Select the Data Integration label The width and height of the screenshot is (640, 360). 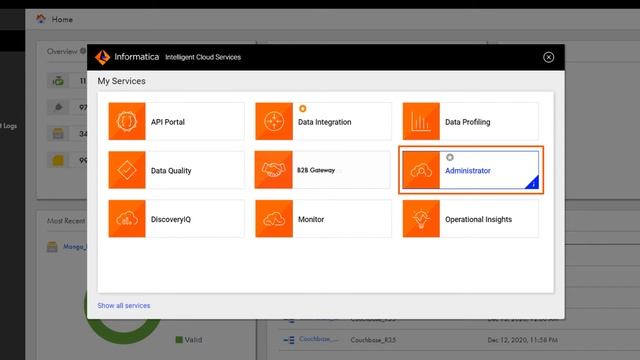pos(324,122)
